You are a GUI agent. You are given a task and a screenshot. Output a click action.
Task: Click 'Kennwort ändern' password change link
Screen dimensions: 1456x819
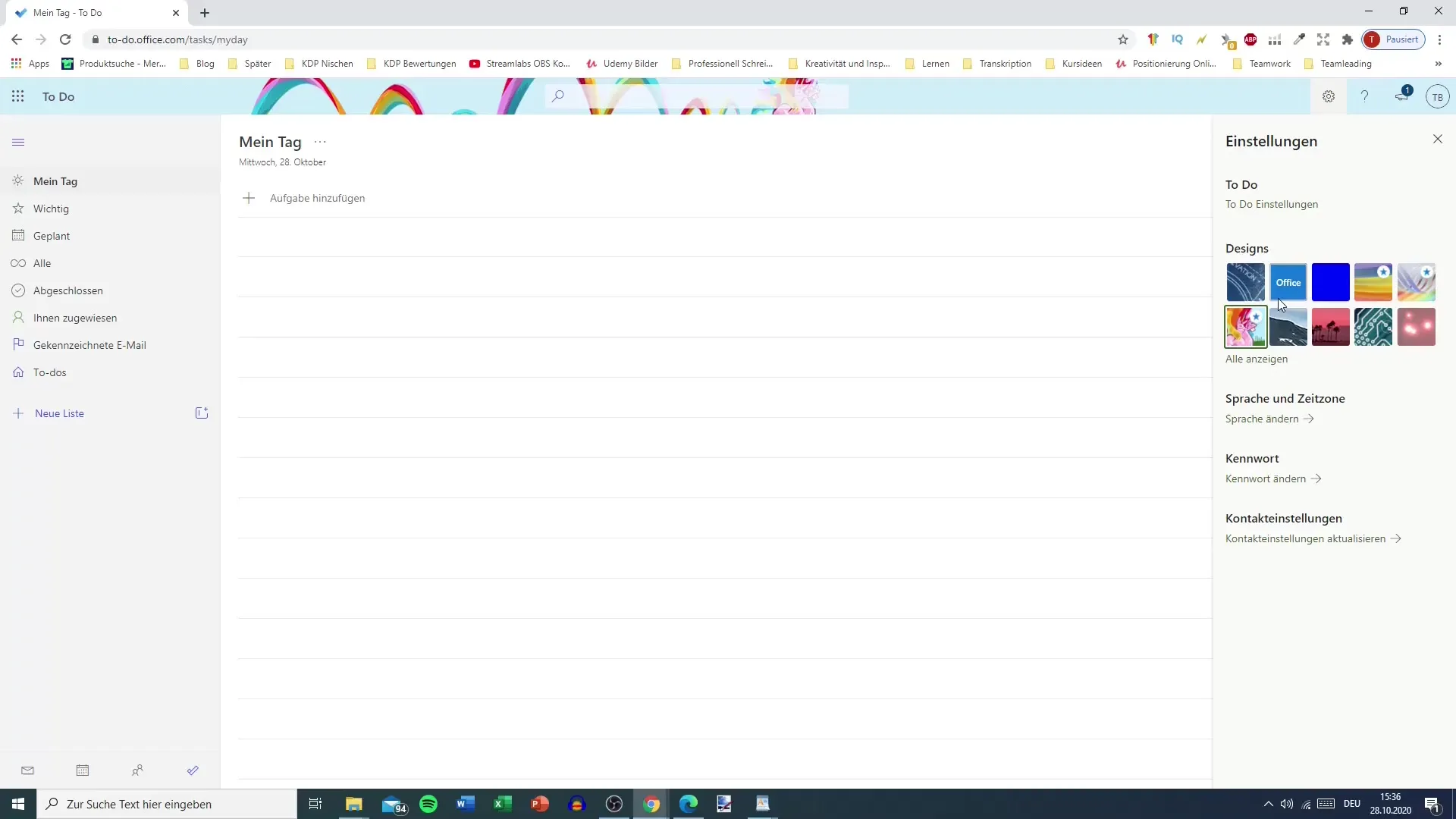click(1270, 478)
